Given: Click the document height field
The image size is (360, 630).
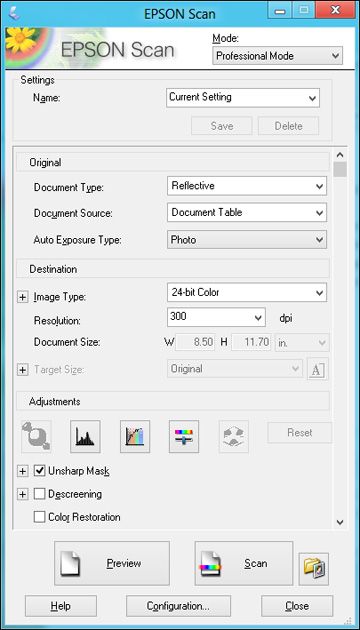Looking at the screenshot, I should click(251, 343).
